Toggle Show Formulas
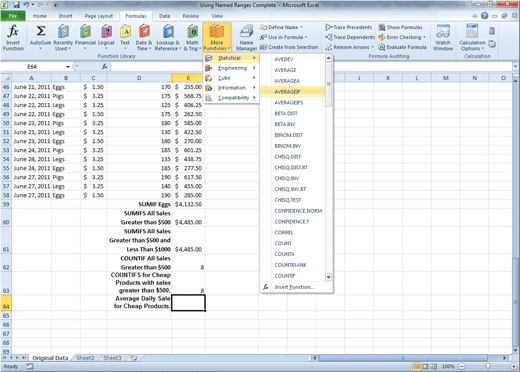 [400, 27]
